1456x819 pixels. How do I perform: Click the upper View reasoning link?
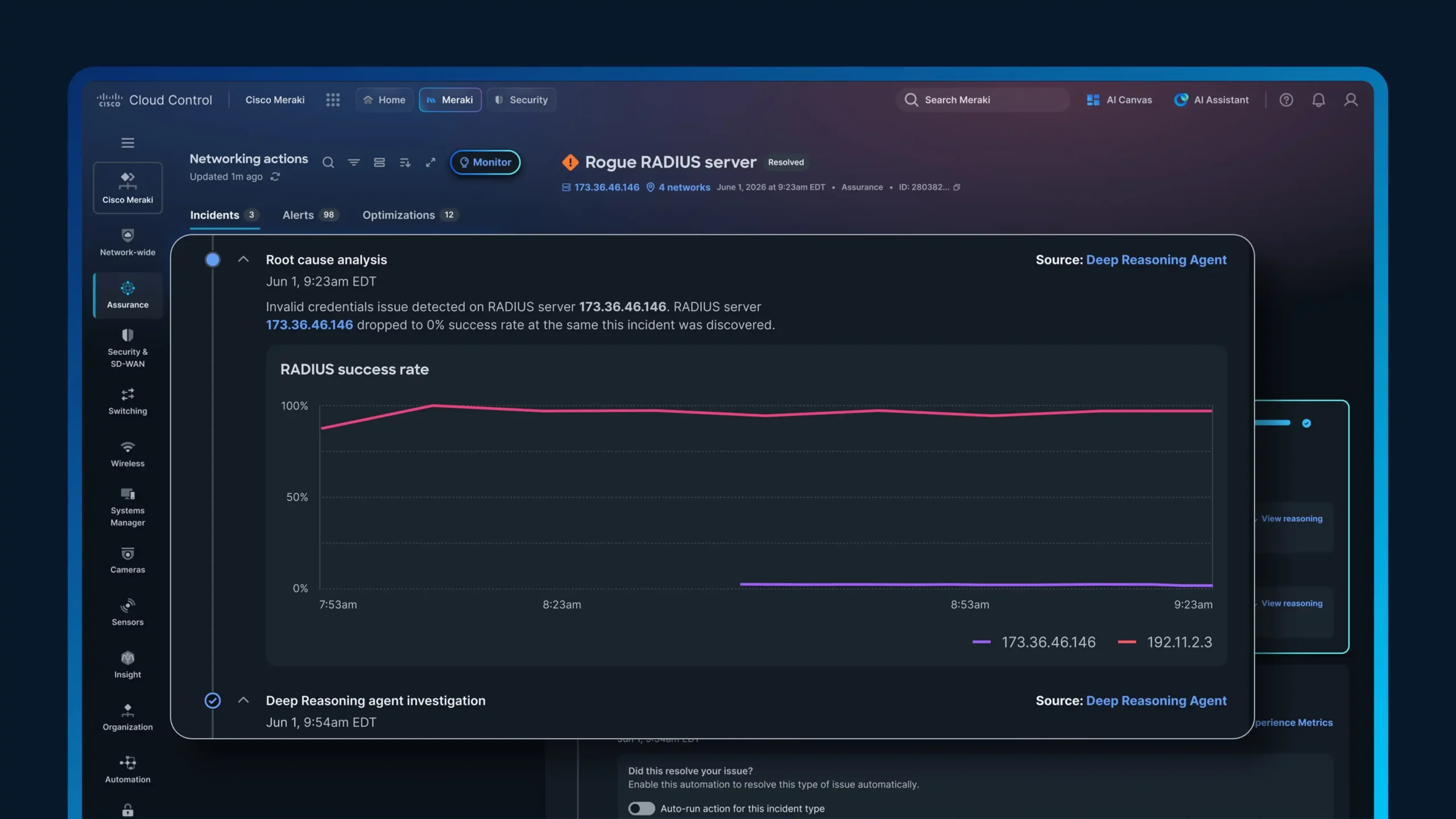coord(1292,519)
